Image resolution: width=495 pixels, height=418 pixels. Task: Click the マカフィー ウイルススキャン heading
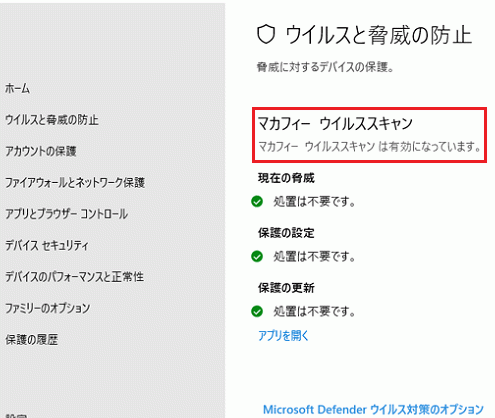pyautogui.click(x=335, y=124)
